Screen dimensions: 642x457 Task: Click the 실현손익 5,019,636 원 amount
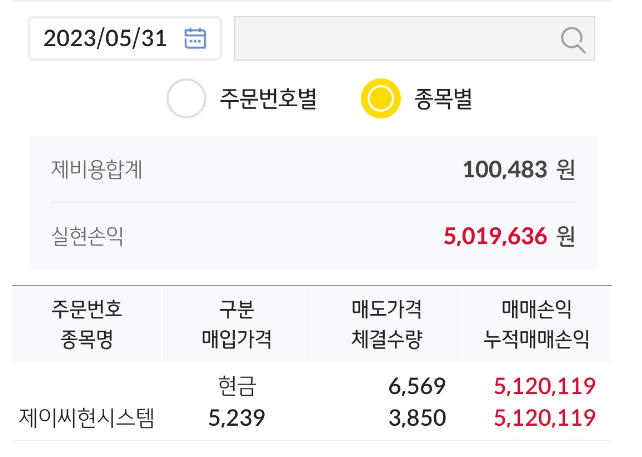[509, 236]
